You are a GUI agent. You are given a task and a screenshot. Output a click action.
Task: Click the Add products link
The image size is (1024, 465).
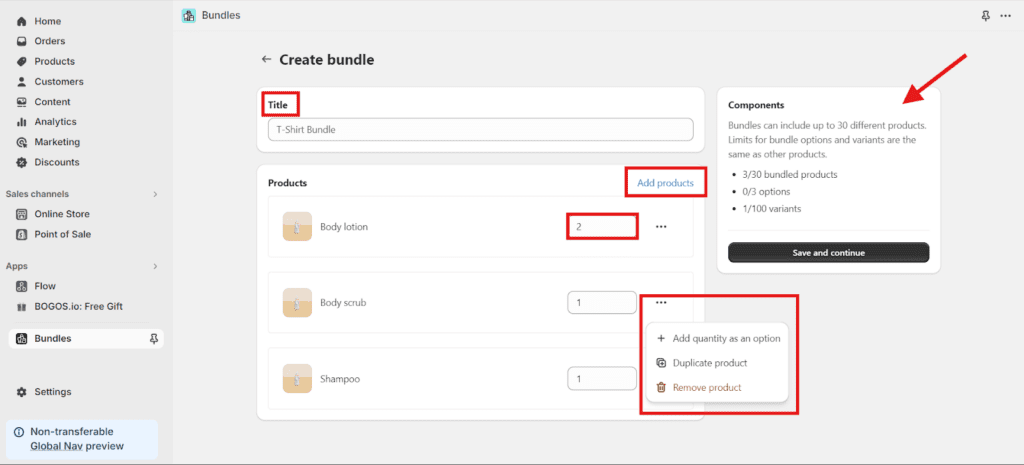pyautogui.click(x=665, y=183)
